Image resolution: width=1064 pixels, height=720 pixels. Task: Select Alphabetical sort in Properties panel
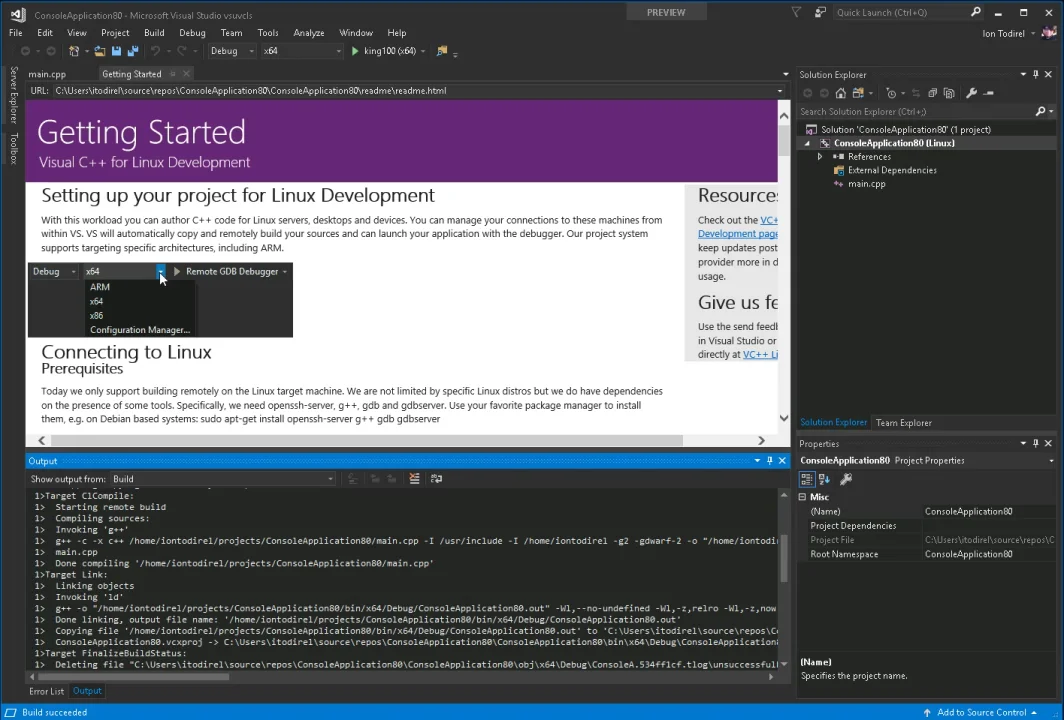(824, 479)
